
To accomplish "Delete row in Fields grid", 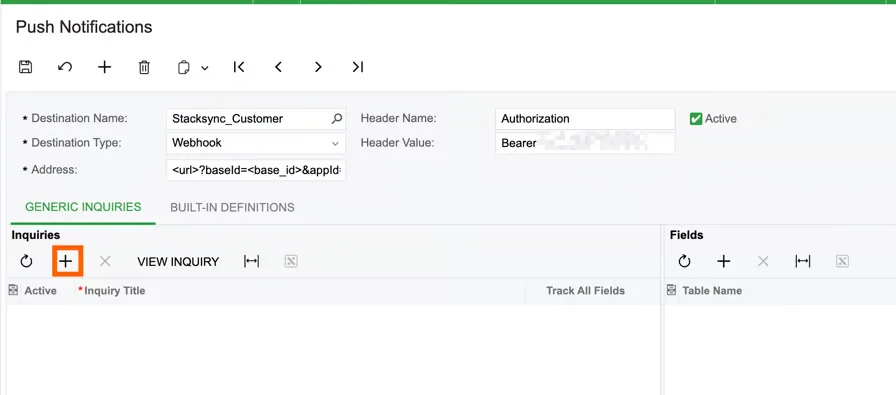I will coord(763,261).
